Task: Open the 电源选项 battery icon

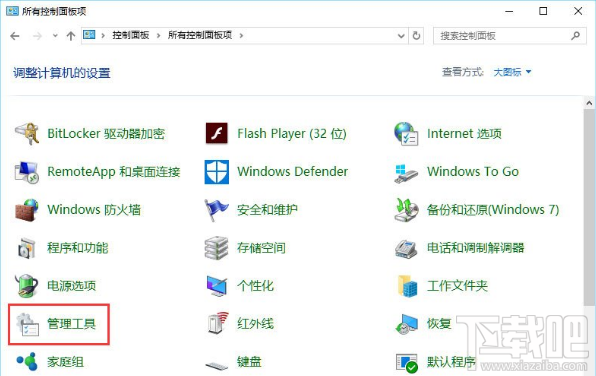Action: coord(26,286)
